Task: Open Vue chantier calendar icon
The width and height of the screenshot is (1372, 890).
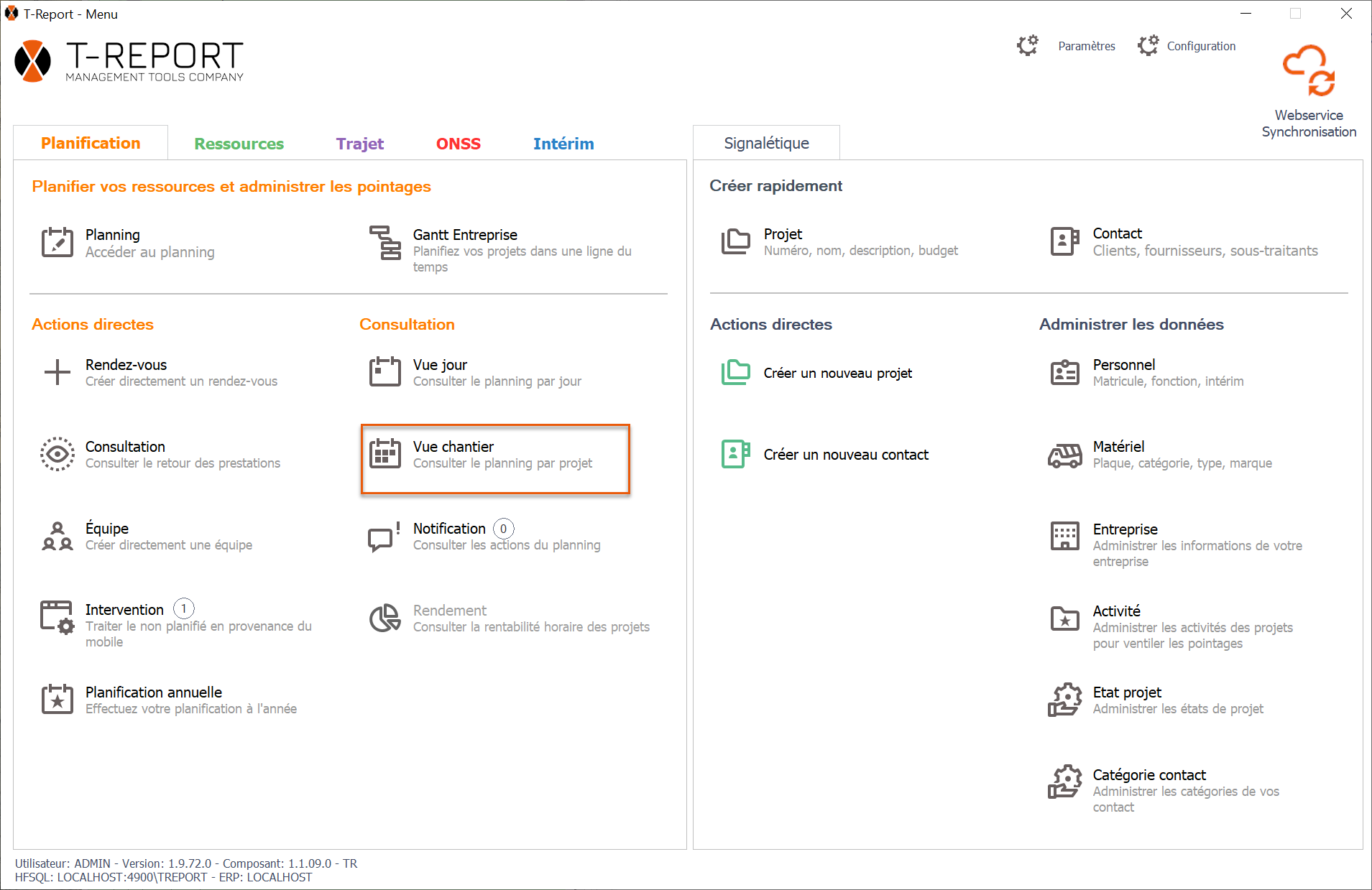Action: 385,454
